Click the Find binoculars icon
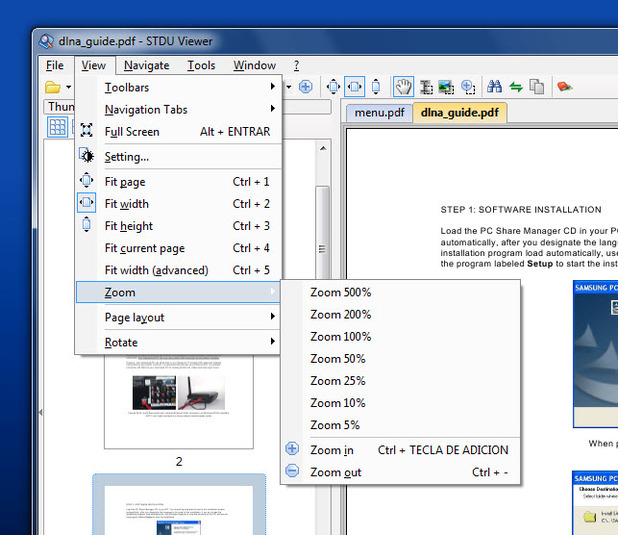618x535 pixels. pyautogui.click(x=493, y=87)
